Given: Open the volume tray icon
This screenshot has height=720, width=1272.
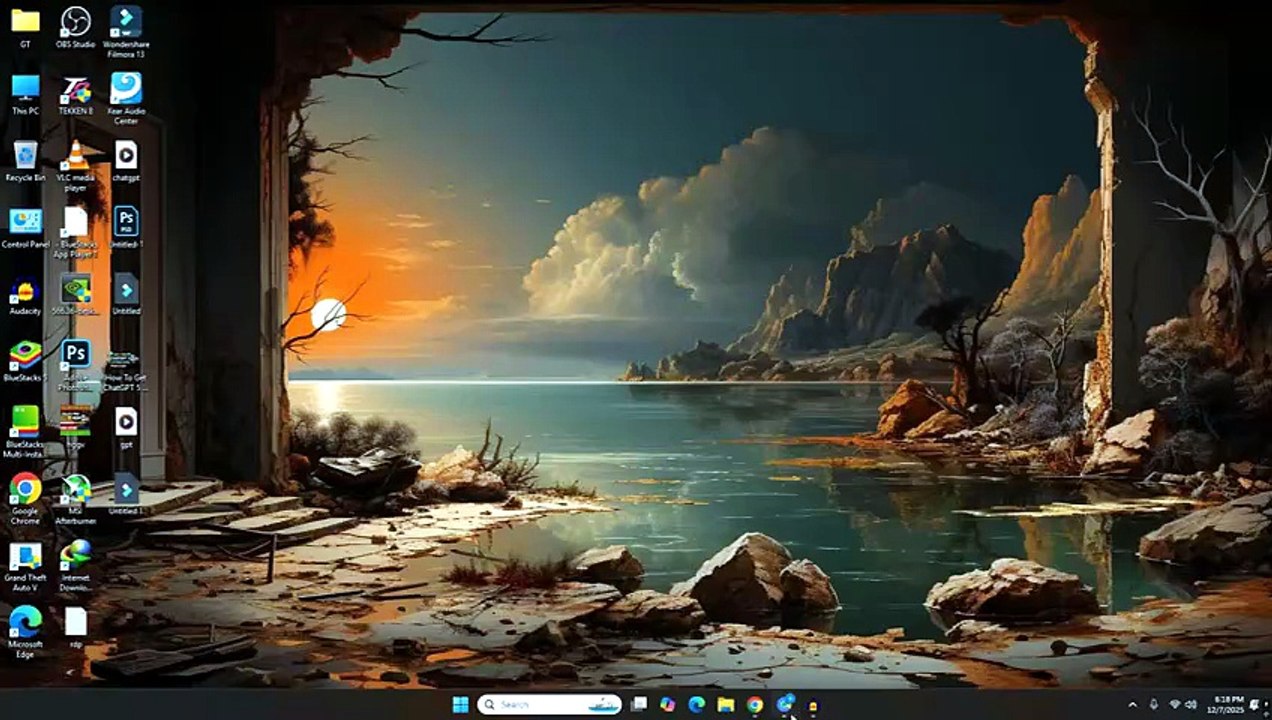Looking at the screenshot, I should (1193, 705).
